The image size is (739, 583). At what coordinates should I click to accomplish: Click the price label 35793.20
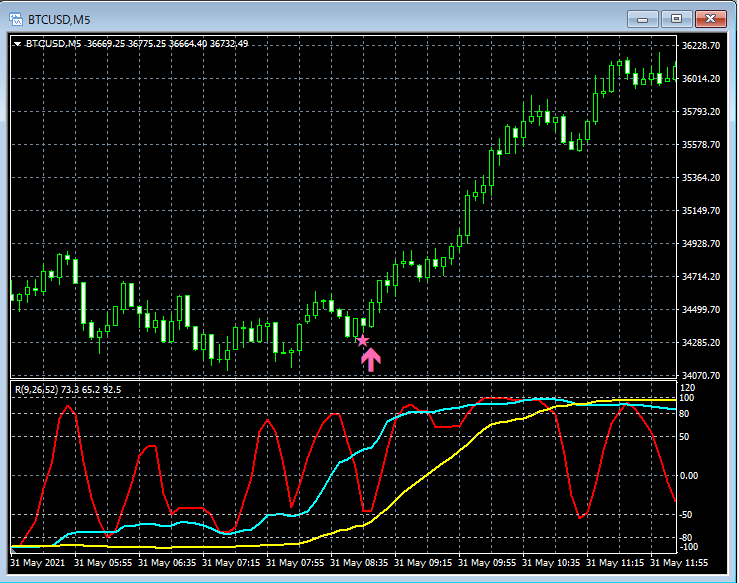[x=701, y=112]
